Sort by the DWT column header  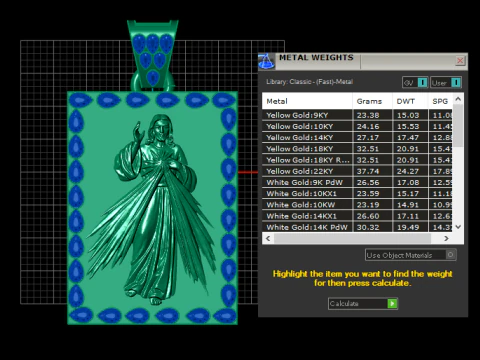(410, 101)
